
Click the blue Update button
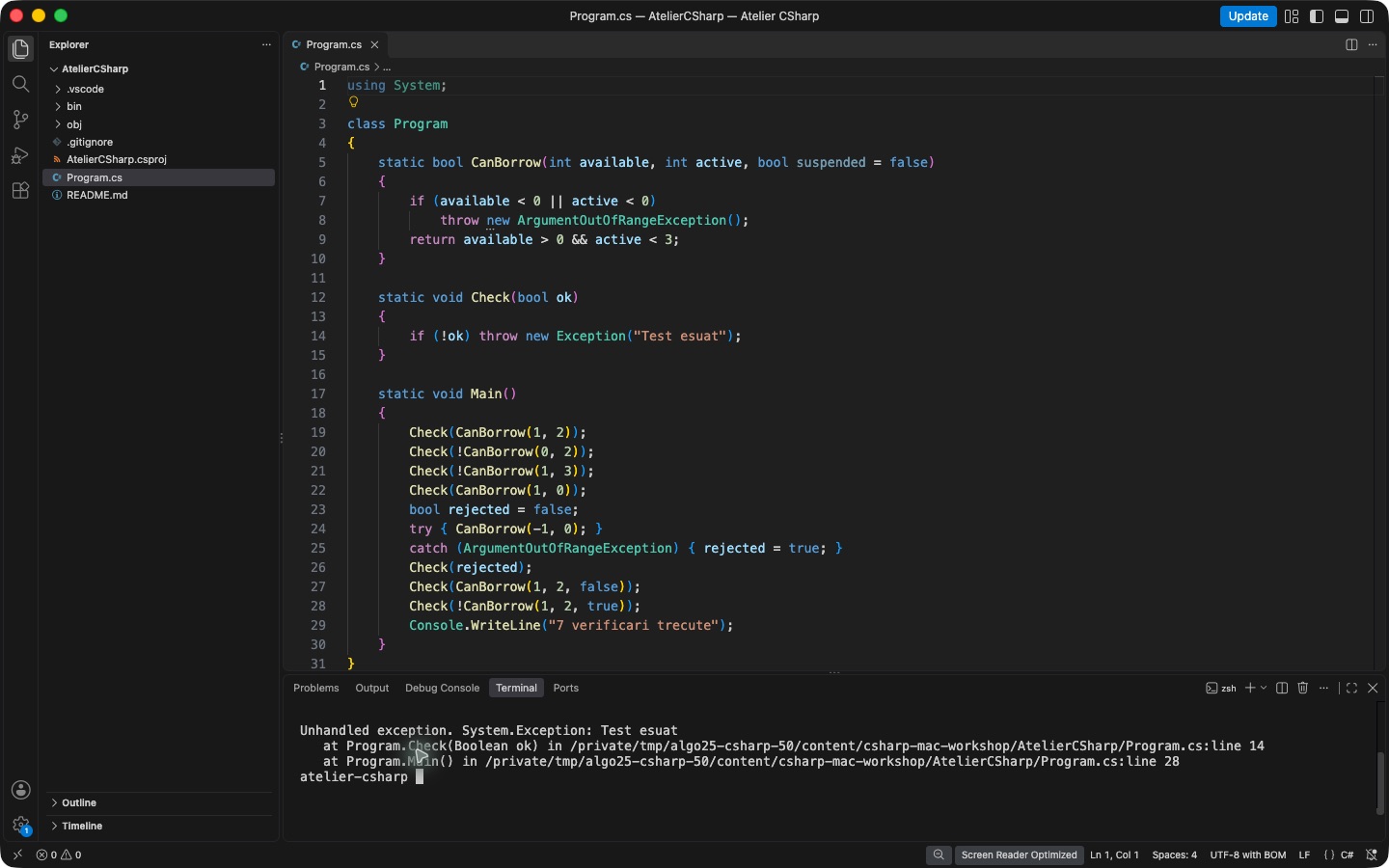point(1248,16)
